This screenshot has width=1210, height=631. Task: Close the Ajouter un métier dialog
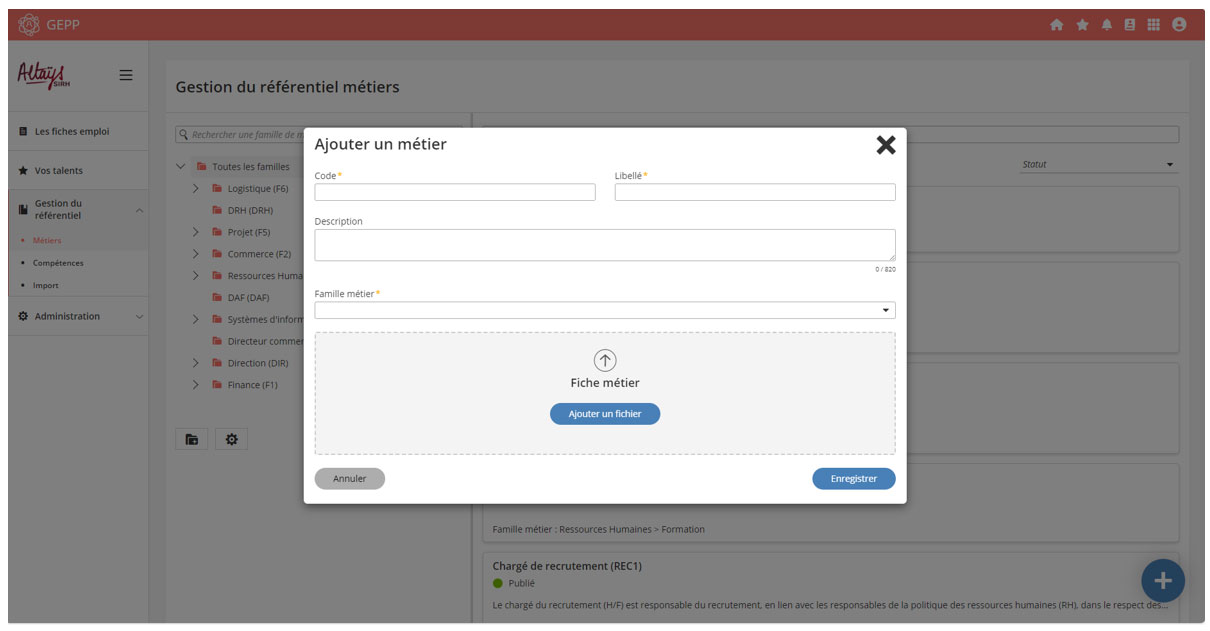(x=886, y=145)
